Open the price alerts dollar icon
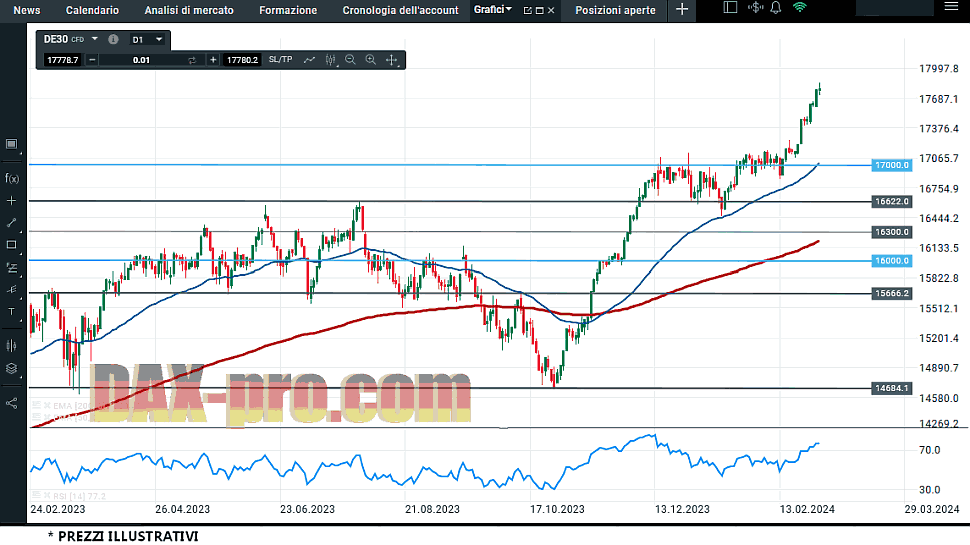The image size is (970, 545). pos(755,7)
